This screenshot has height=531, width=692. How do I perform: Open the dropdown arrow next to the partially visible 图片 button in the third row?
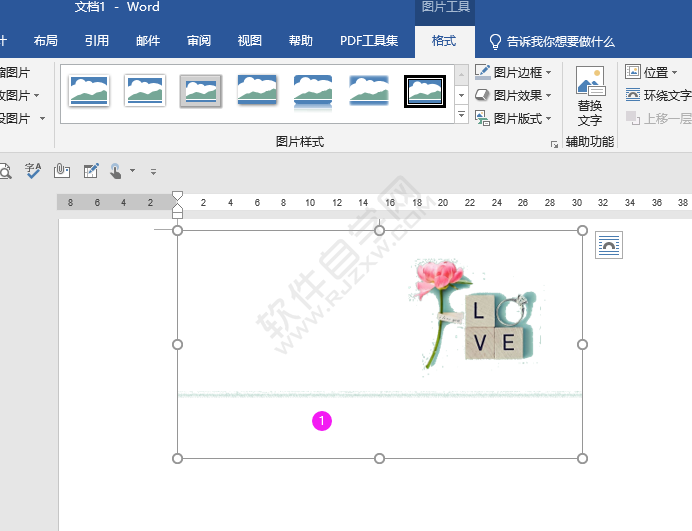[42, 118]
